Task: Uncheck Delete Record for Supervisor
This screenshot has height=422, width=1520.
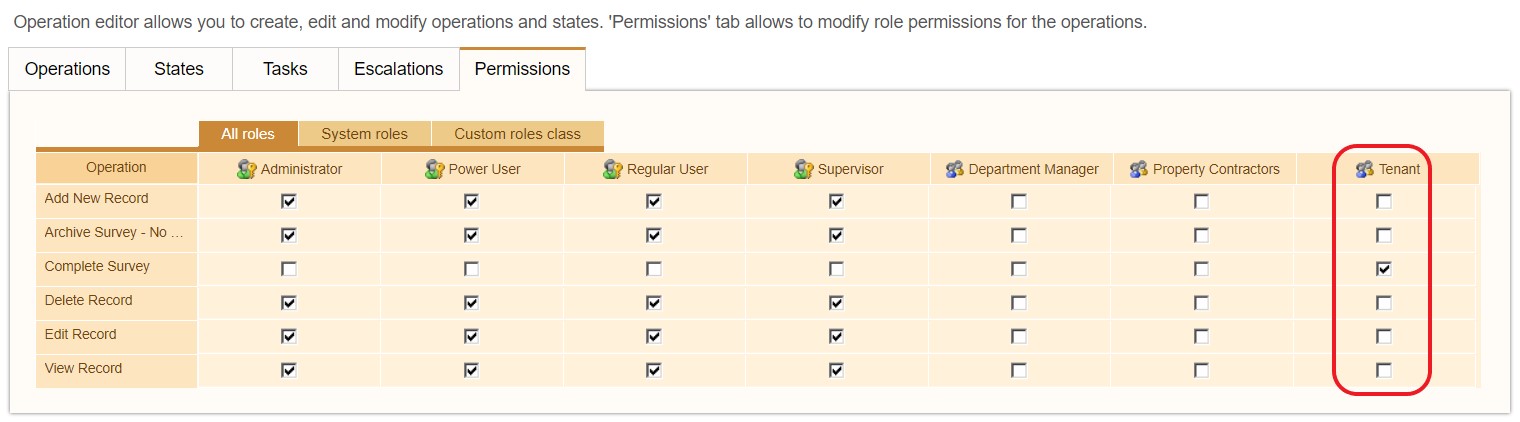Action: coord(836,303)
